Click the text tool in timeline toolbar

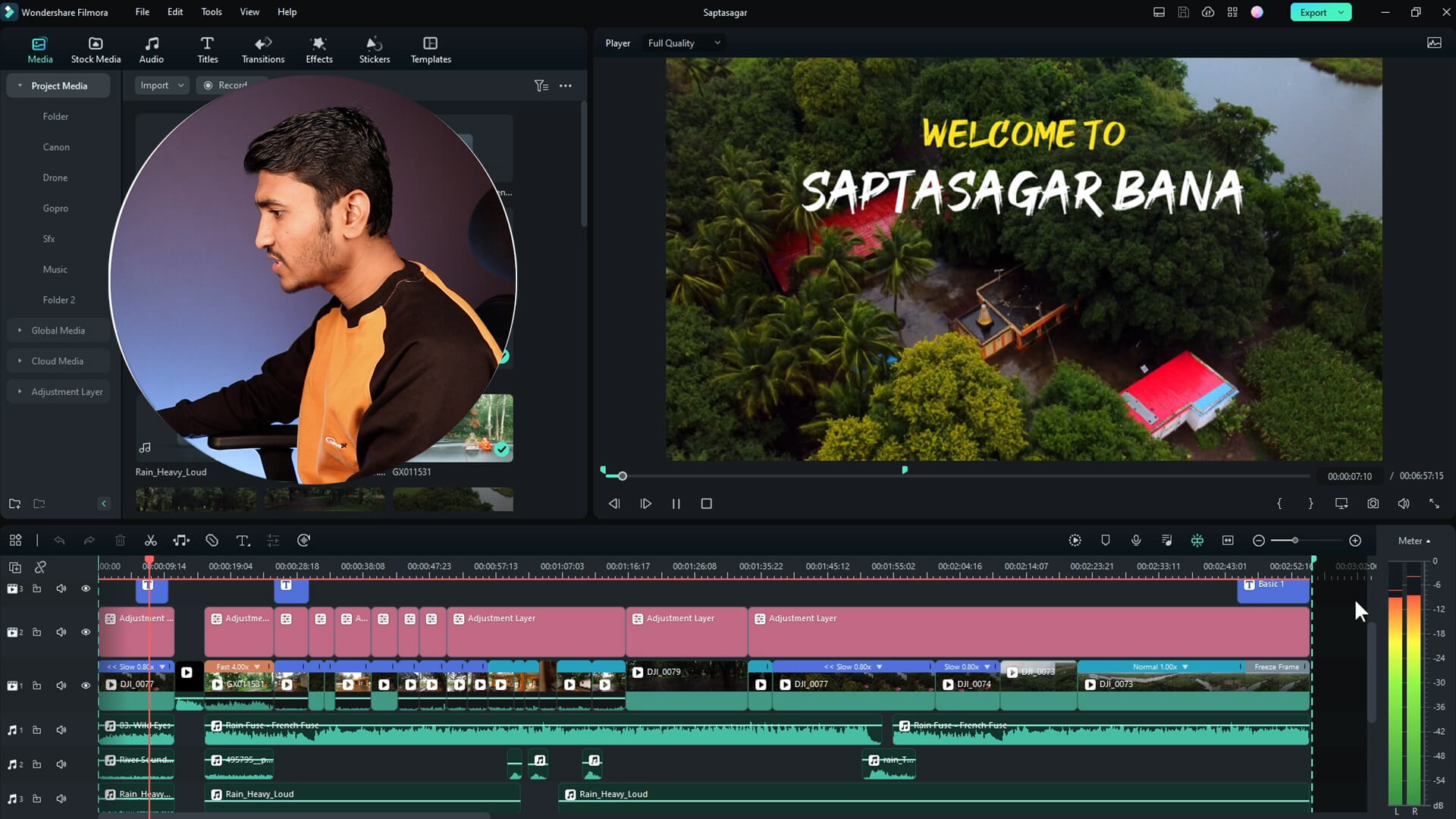coord(243,541)
